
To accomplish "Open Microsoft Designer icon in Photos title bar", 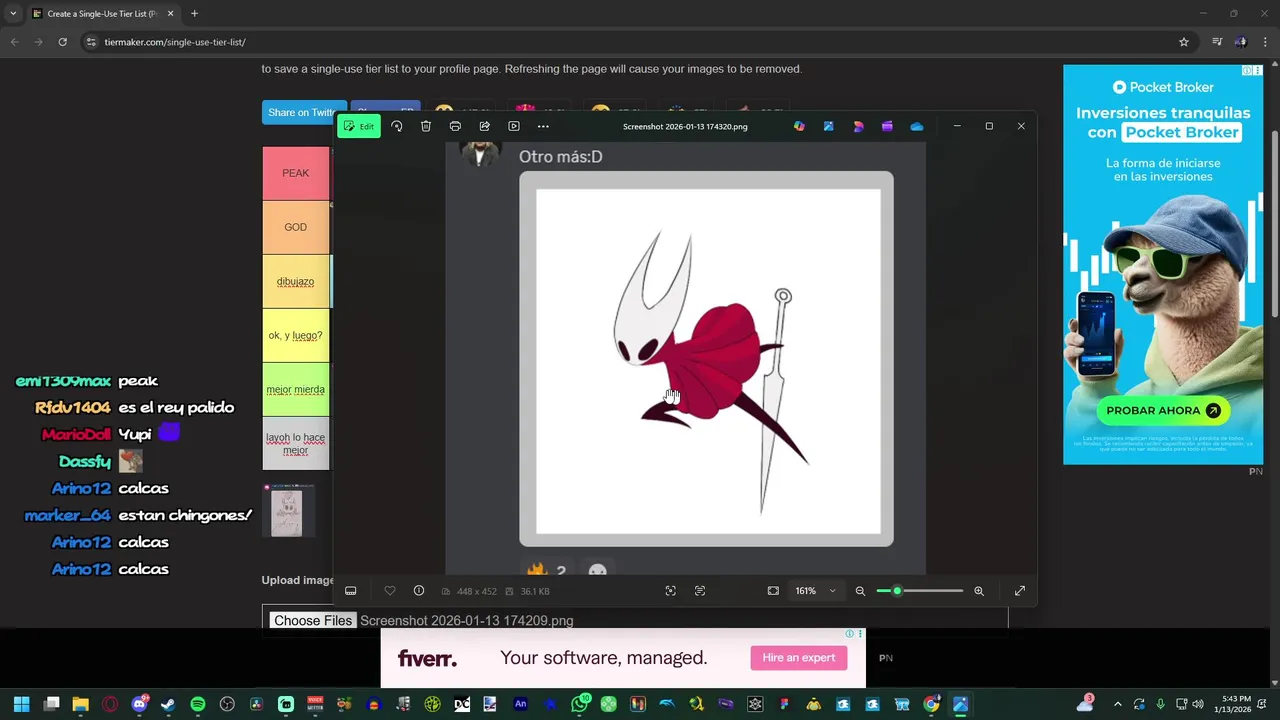I will click(858, 126).
